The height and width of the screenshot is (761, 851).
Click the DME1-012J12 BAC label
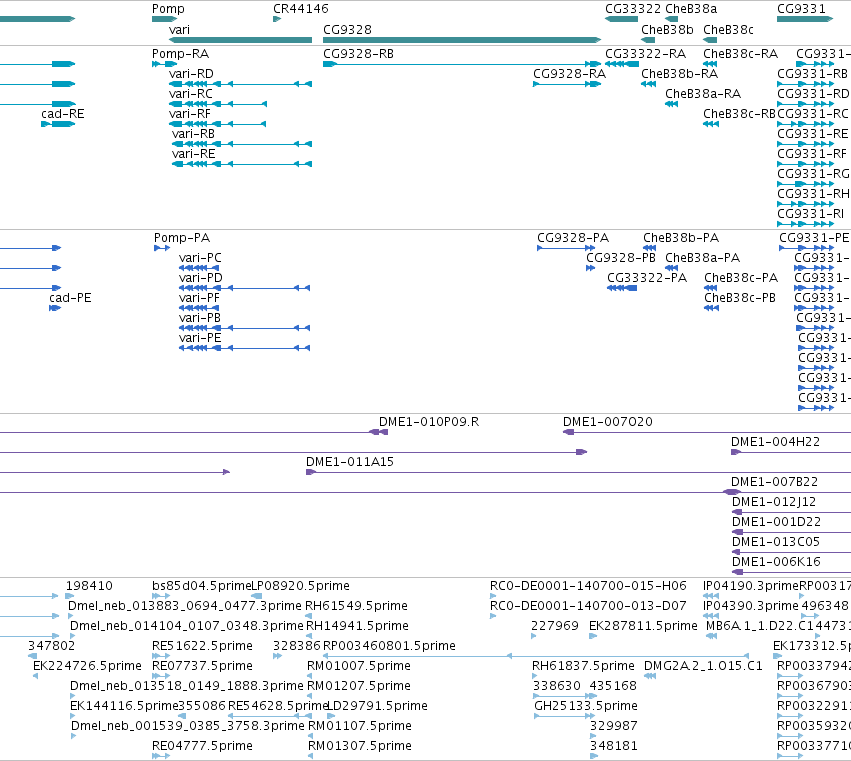[774, 502]
